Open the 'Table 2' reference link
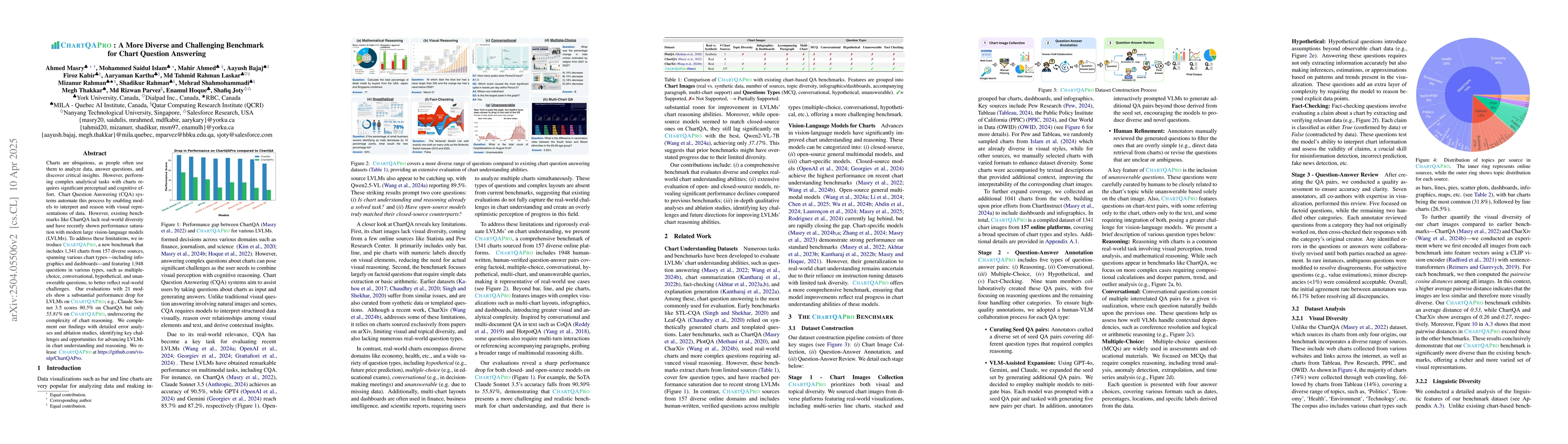 1483,195
